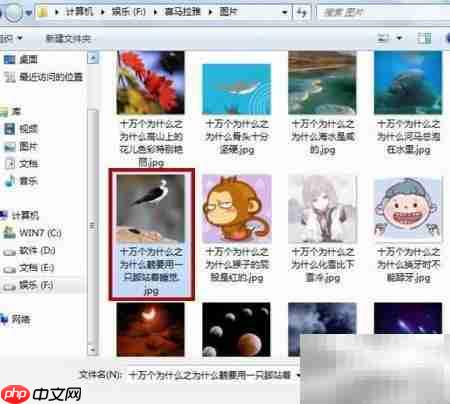Image resolution: width=450 pixels, height=404 pixels.
Task: Expand the arrow before 计算机 in breadcrumb
Action: pyautogui.click(x=57, y=12)
